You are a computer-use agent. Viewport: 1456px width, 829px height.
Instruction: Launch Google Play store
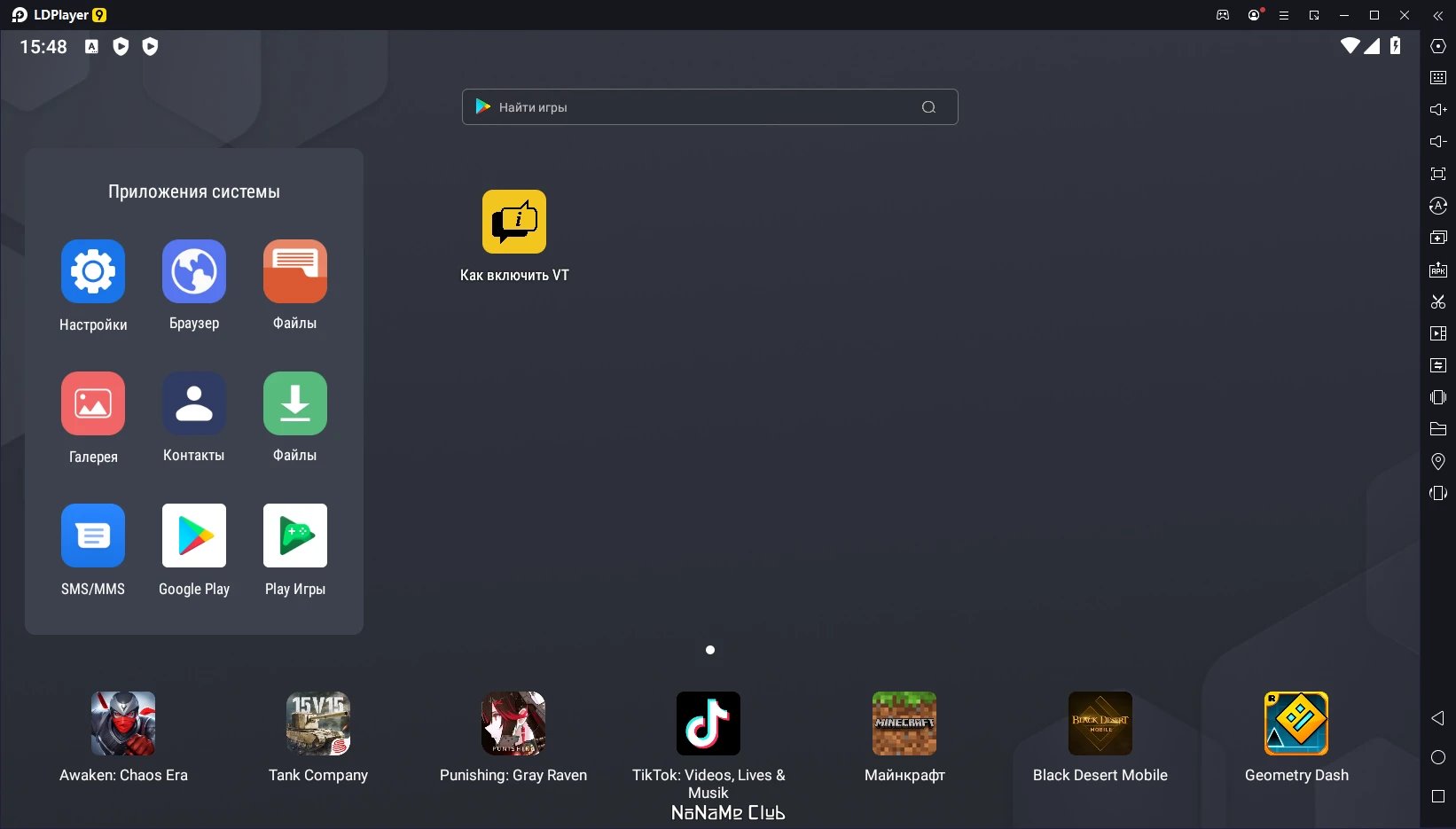194,536
